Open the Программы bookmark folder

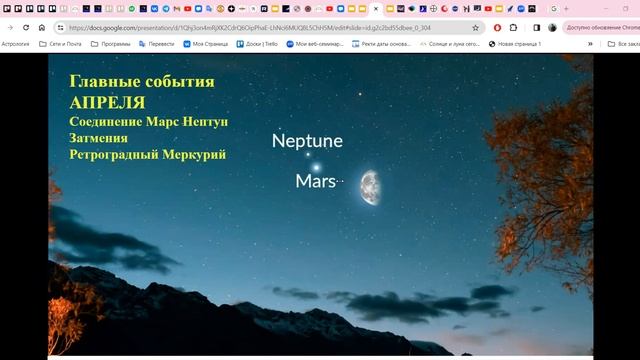click(x=111, y=44)
